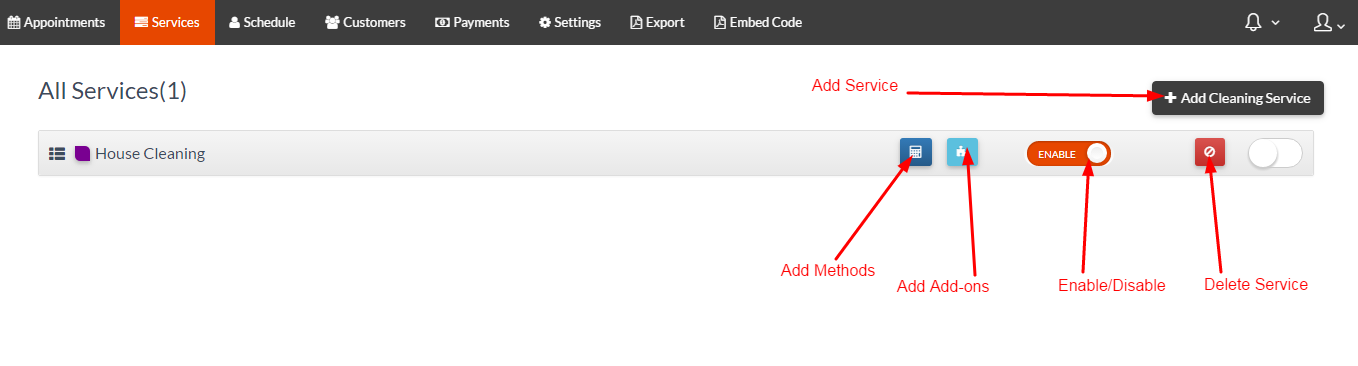Screen dimensions: 1358x366
Task: Select the House Cleaning service row
Action: [675, 153]
